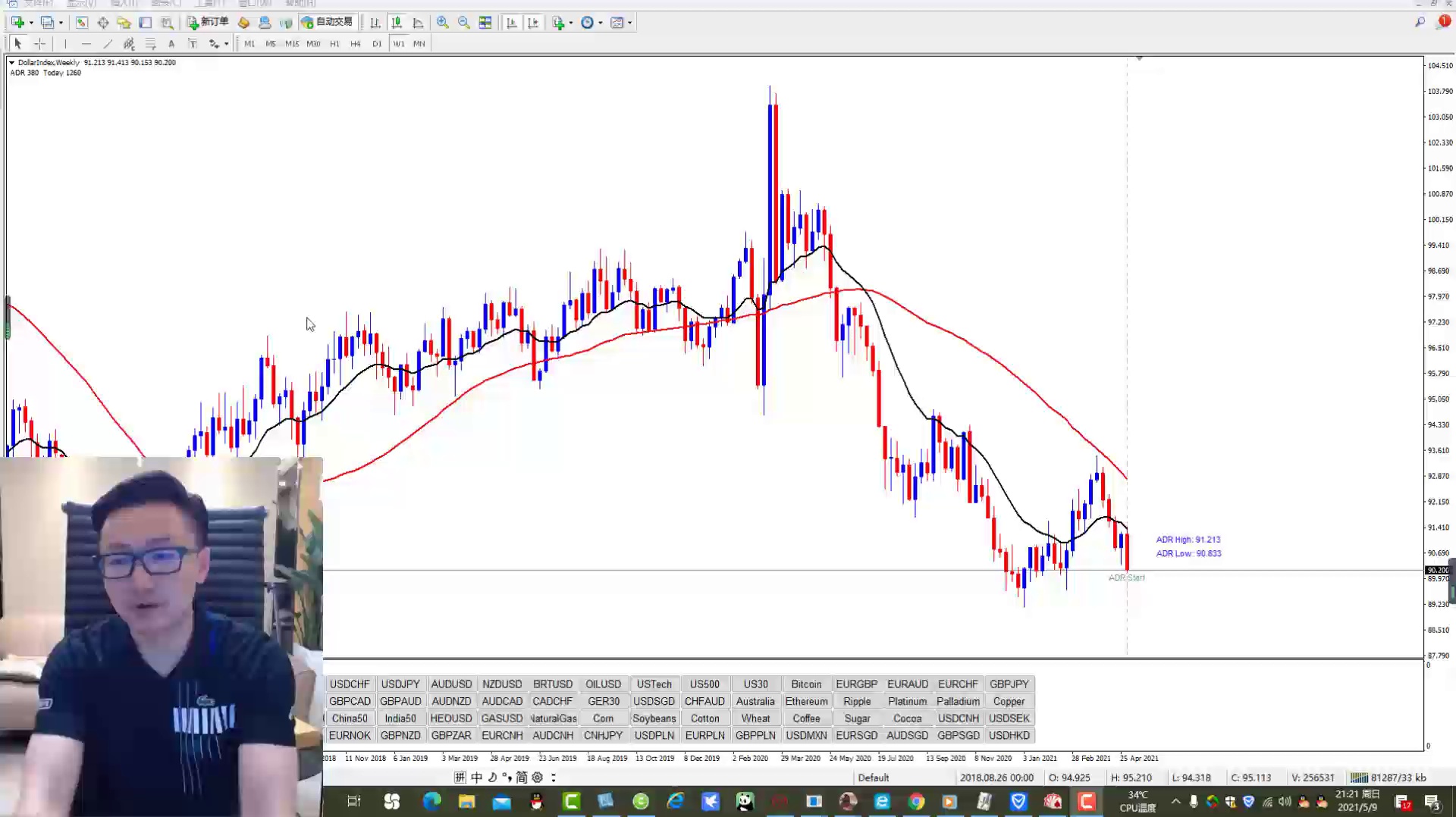
Task: Select the Horizontal Line drawing tool
Action: pyautogui.click(x=86, y=44)
